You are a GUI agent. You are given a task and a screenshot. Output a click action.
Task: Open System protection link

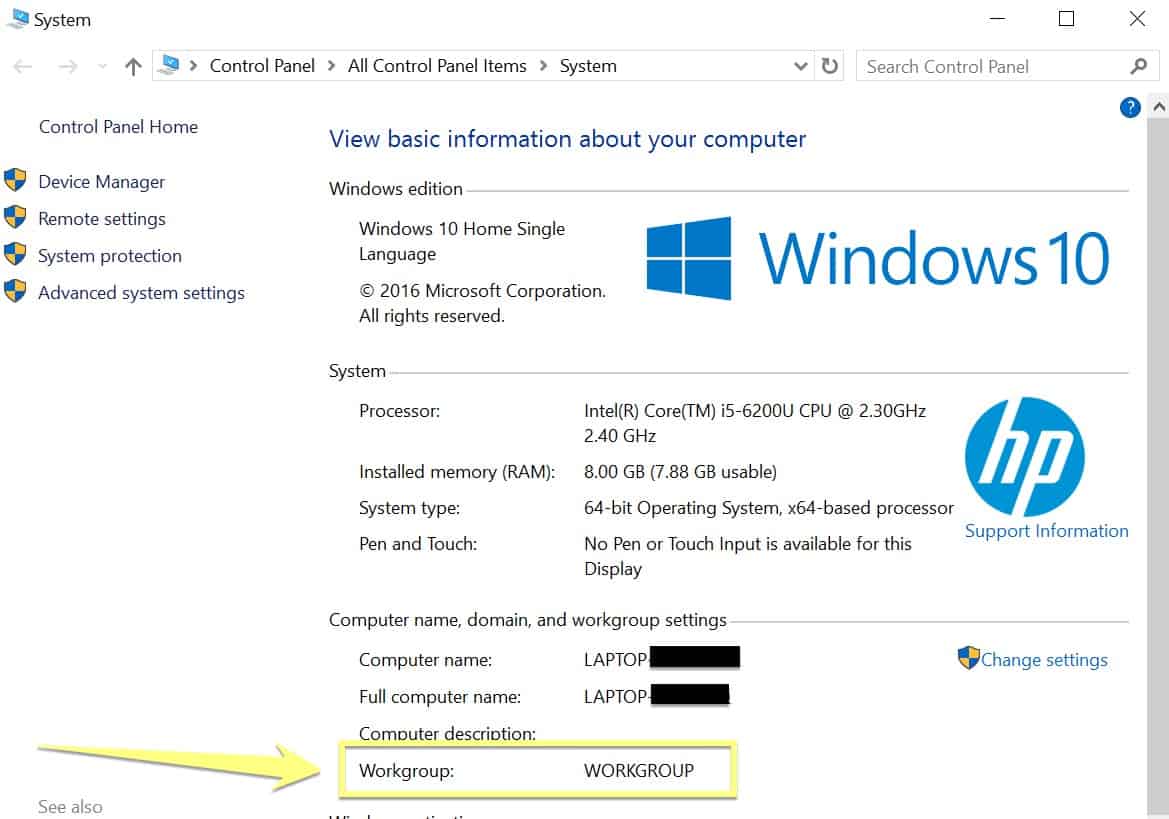point(110,256)
